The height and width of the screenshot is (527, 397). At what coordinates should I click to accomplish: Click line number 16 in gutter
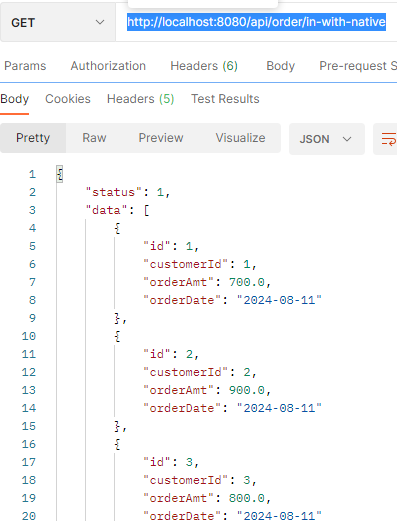[29, 444]
